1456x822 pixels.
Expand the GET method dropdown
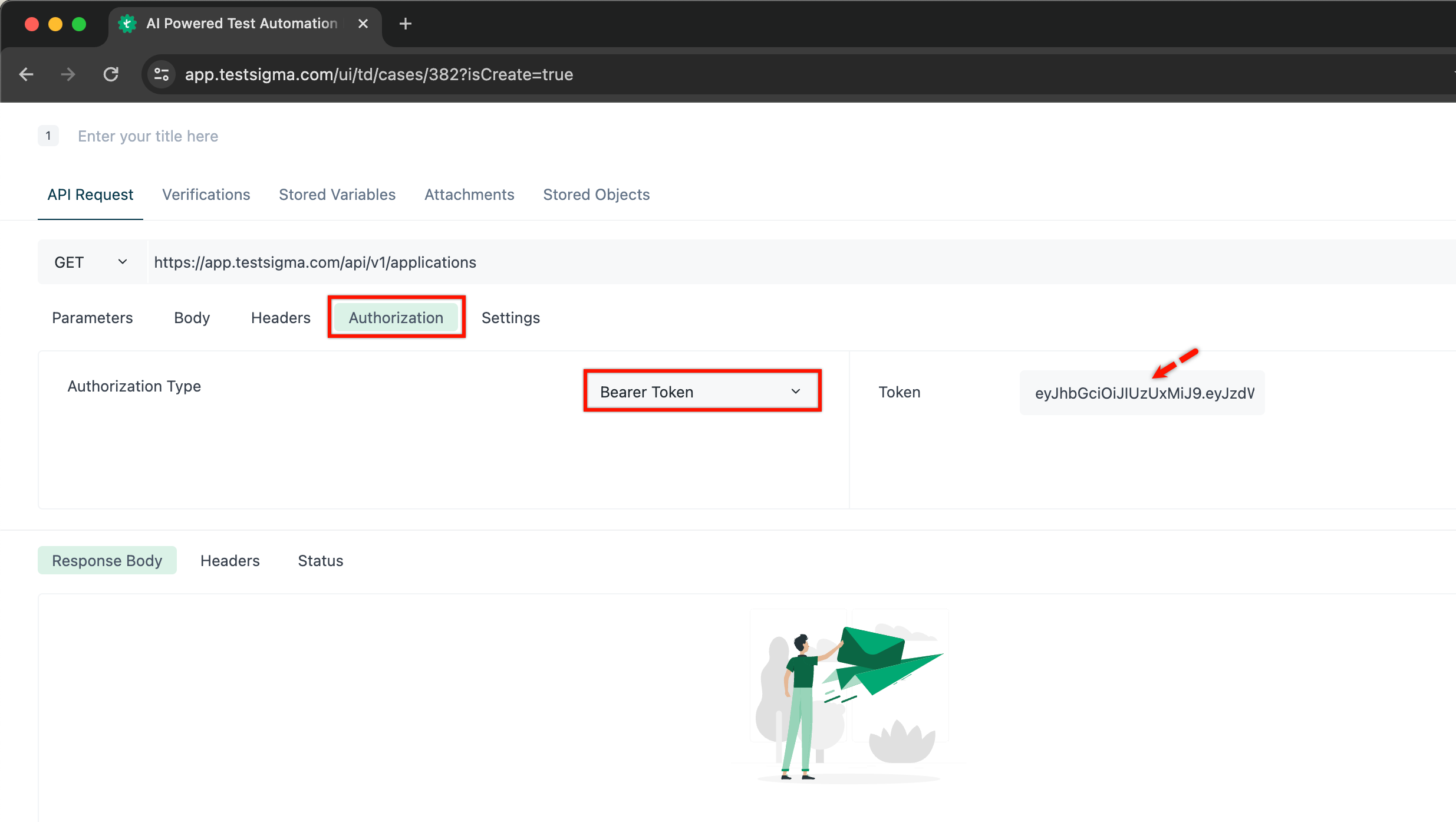coord(91,262)
